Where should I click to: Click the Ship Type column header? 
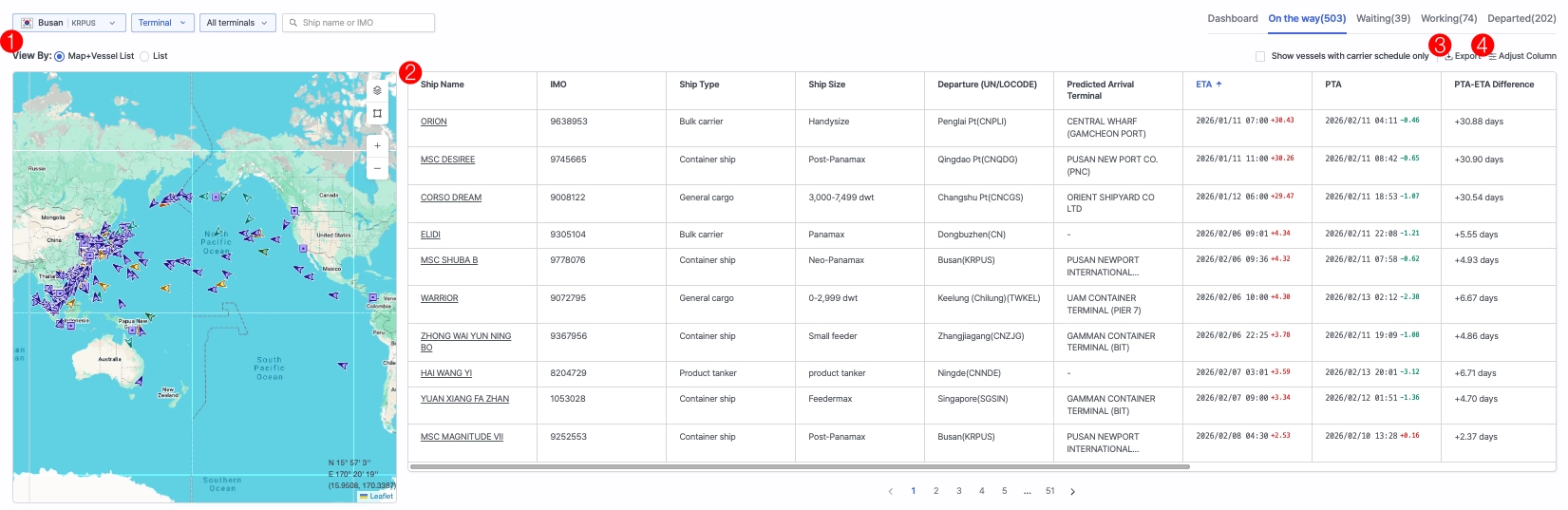point(730,90)
